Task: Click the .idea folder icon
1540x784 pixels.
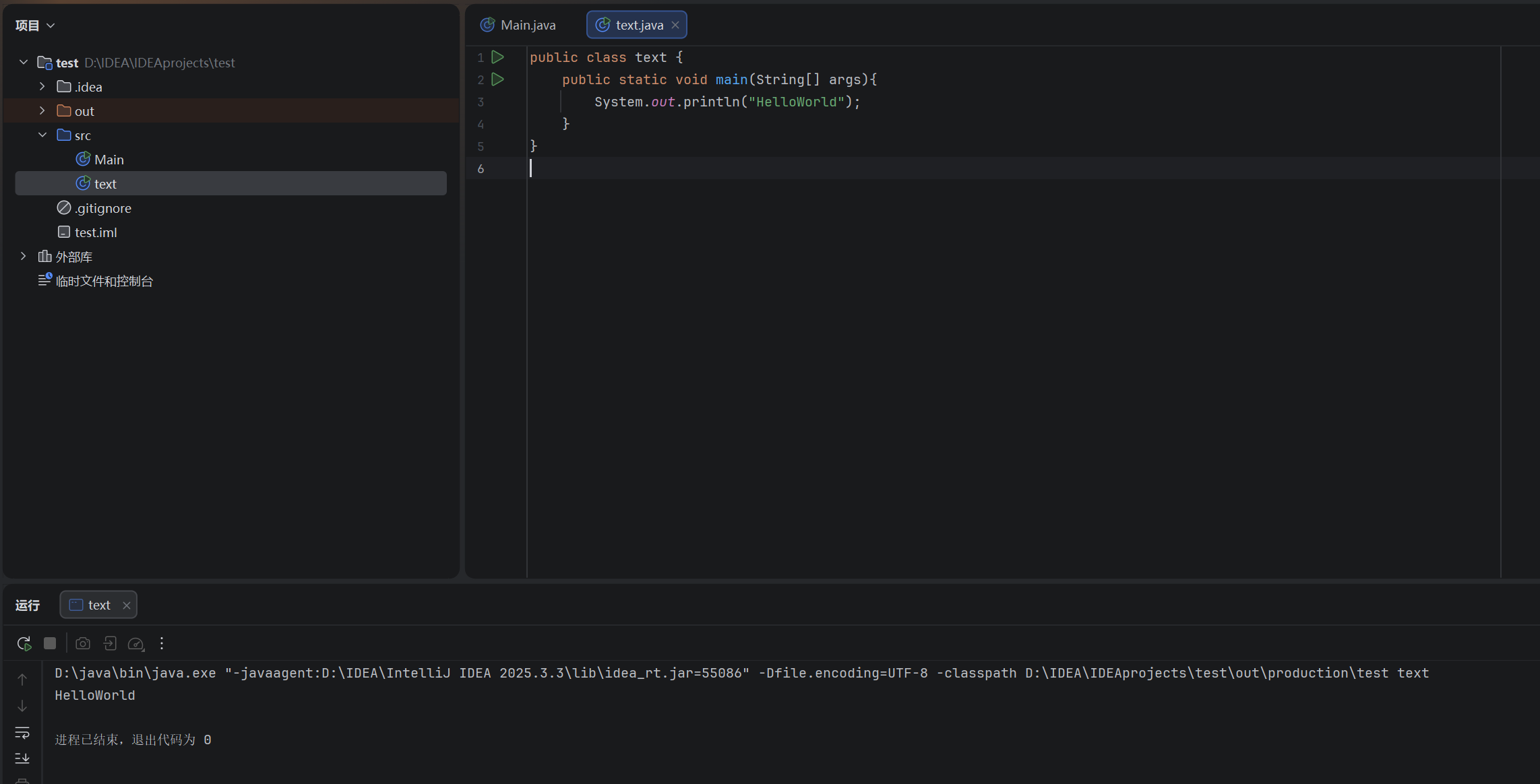Action: [x=64, y=86]
